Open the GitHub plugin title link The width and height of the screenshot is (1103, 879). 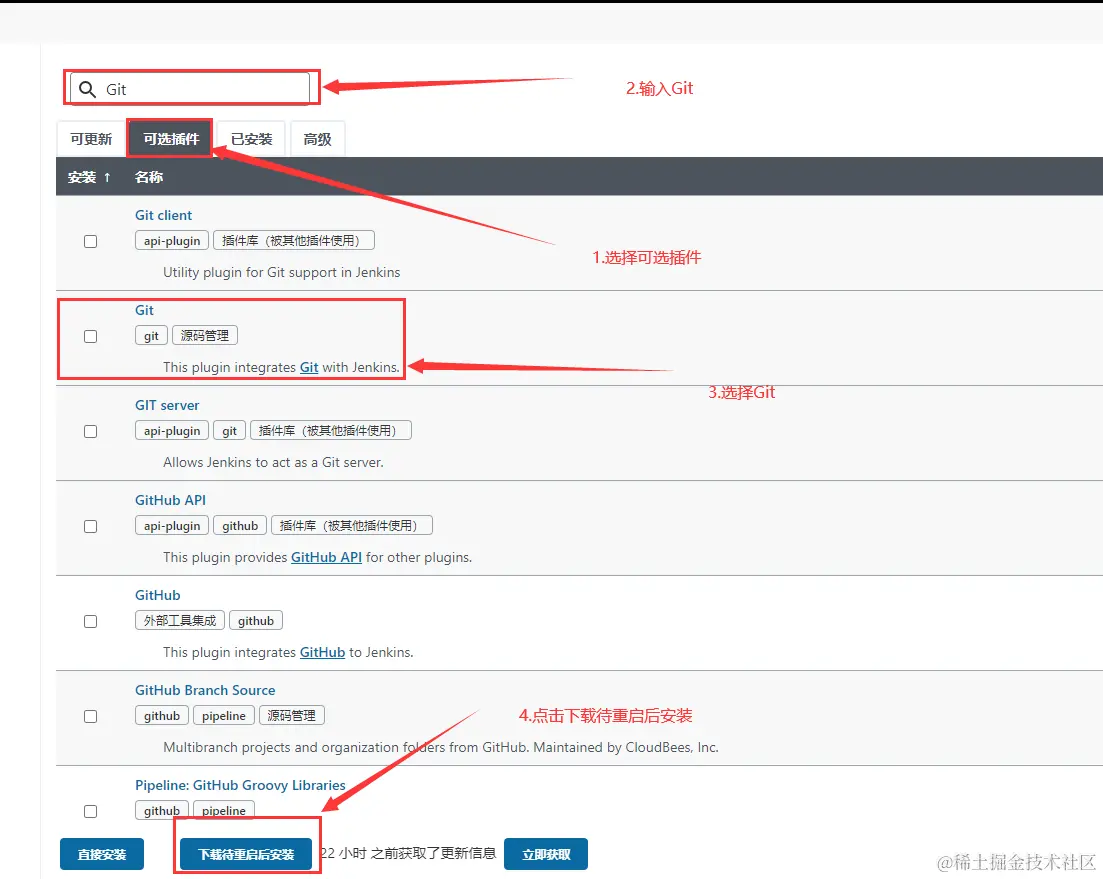point(158,595)
